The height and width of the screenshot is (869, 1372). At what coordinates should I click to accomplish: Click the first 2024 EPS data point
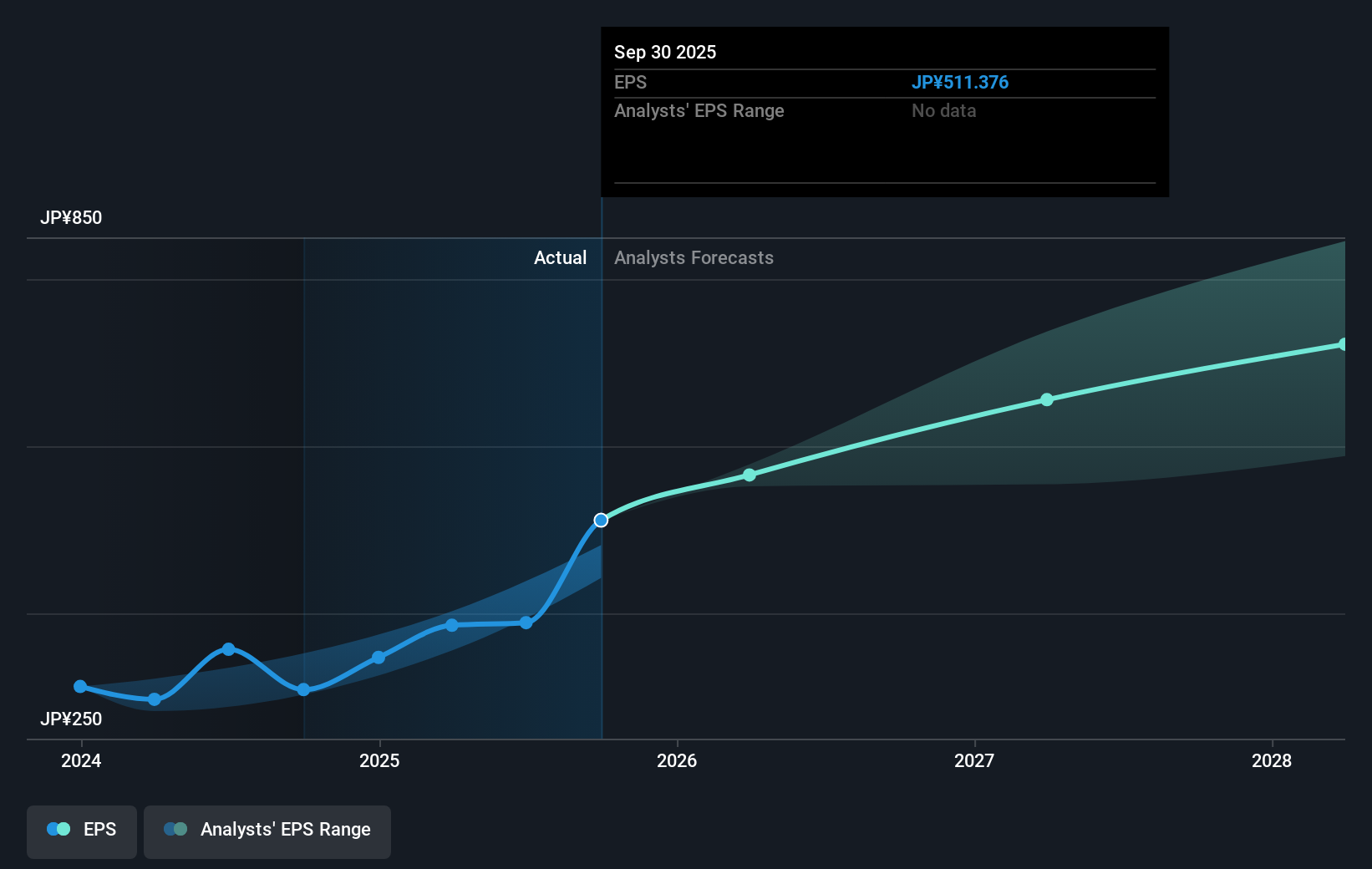80,686
